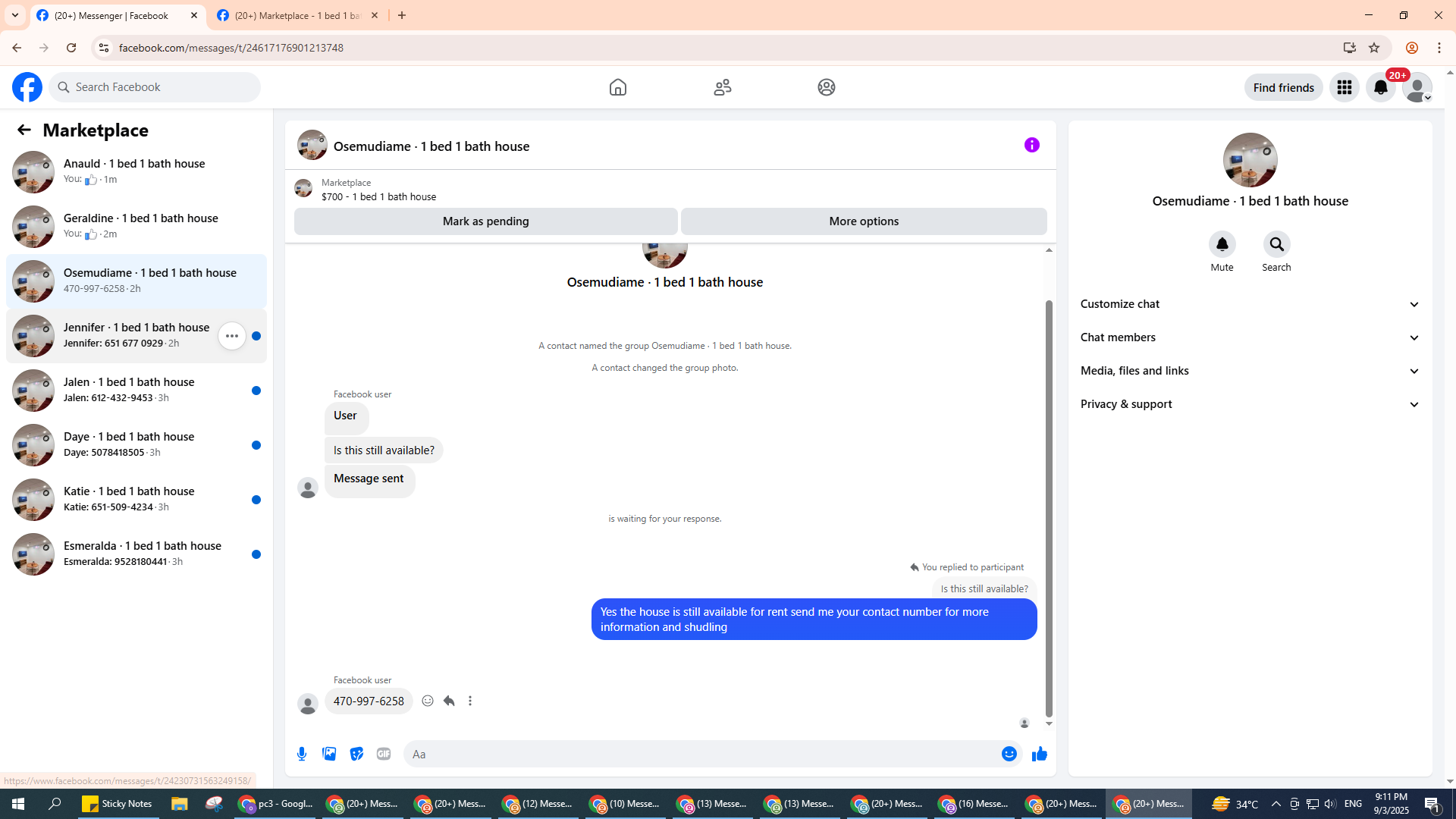Expand the Privacy & support section

[1250, 404]
